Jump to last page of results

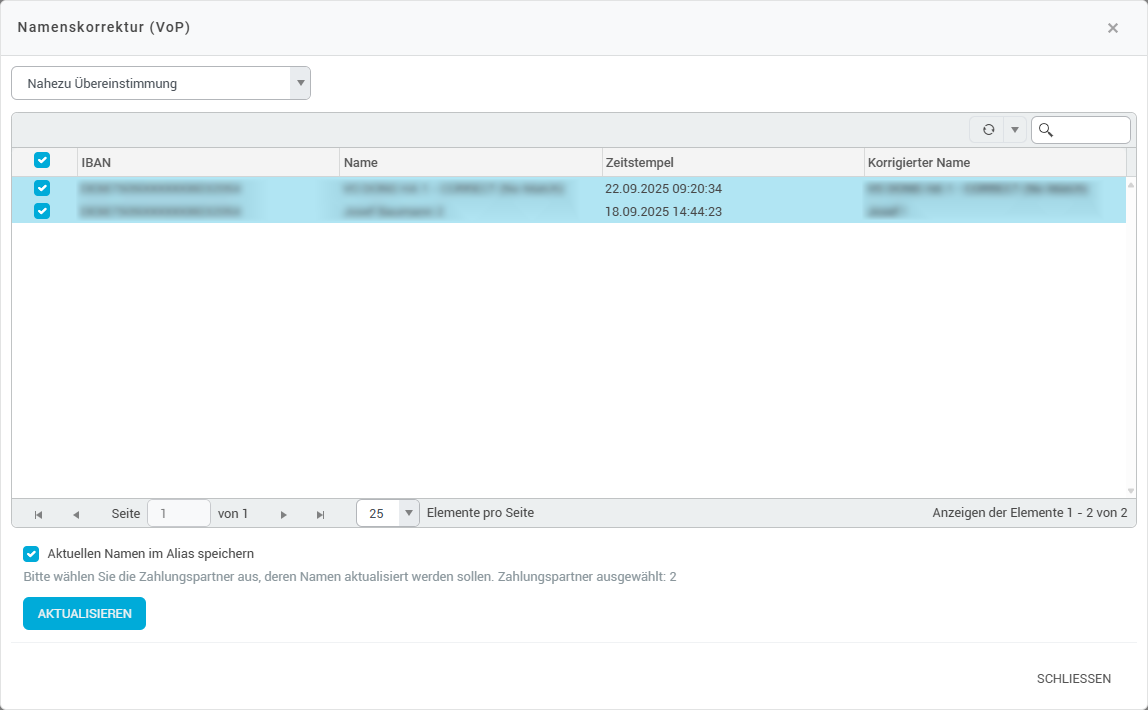point(320,514)
